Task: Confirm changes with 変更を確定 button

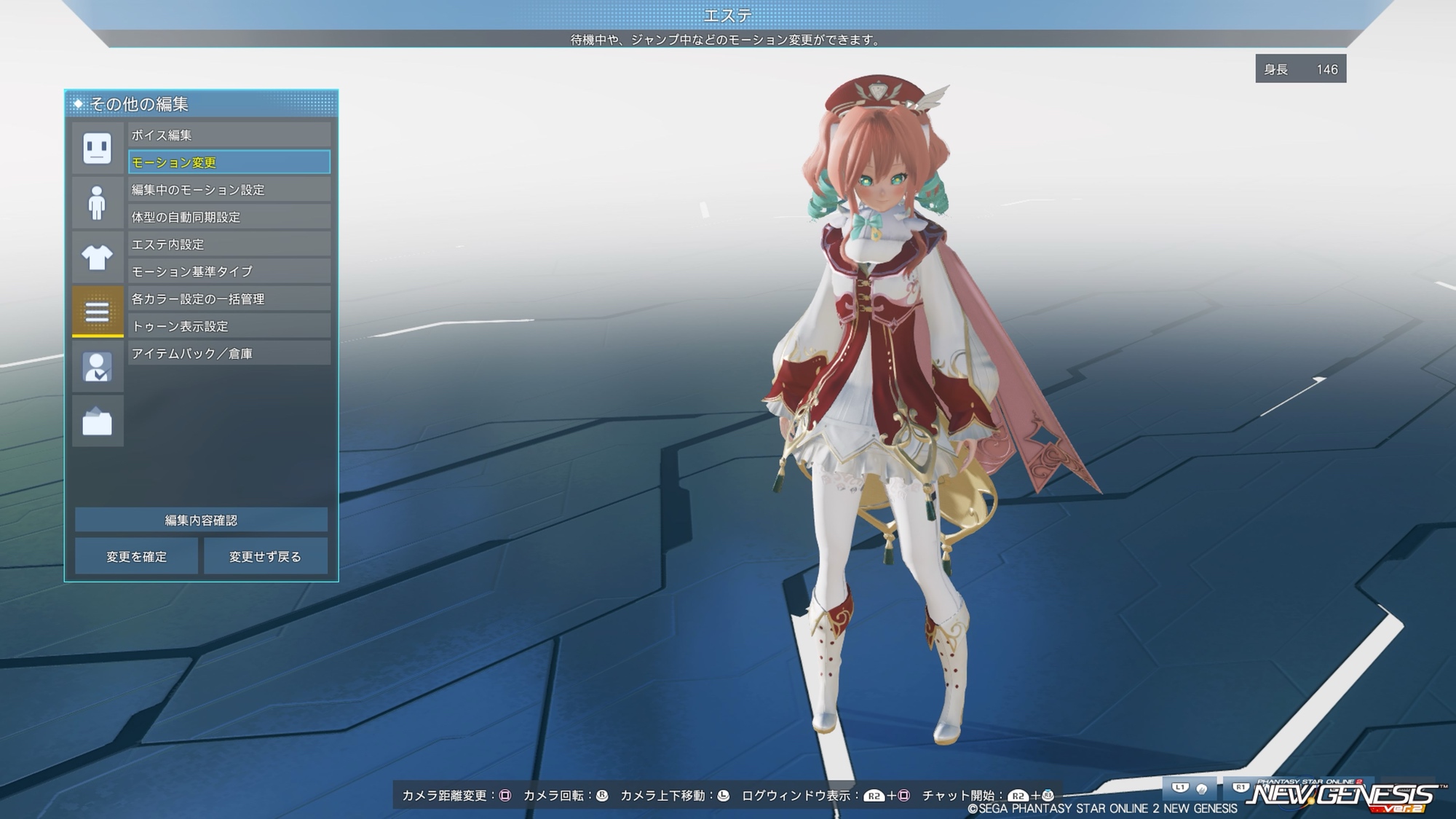Action: (137, 556)
